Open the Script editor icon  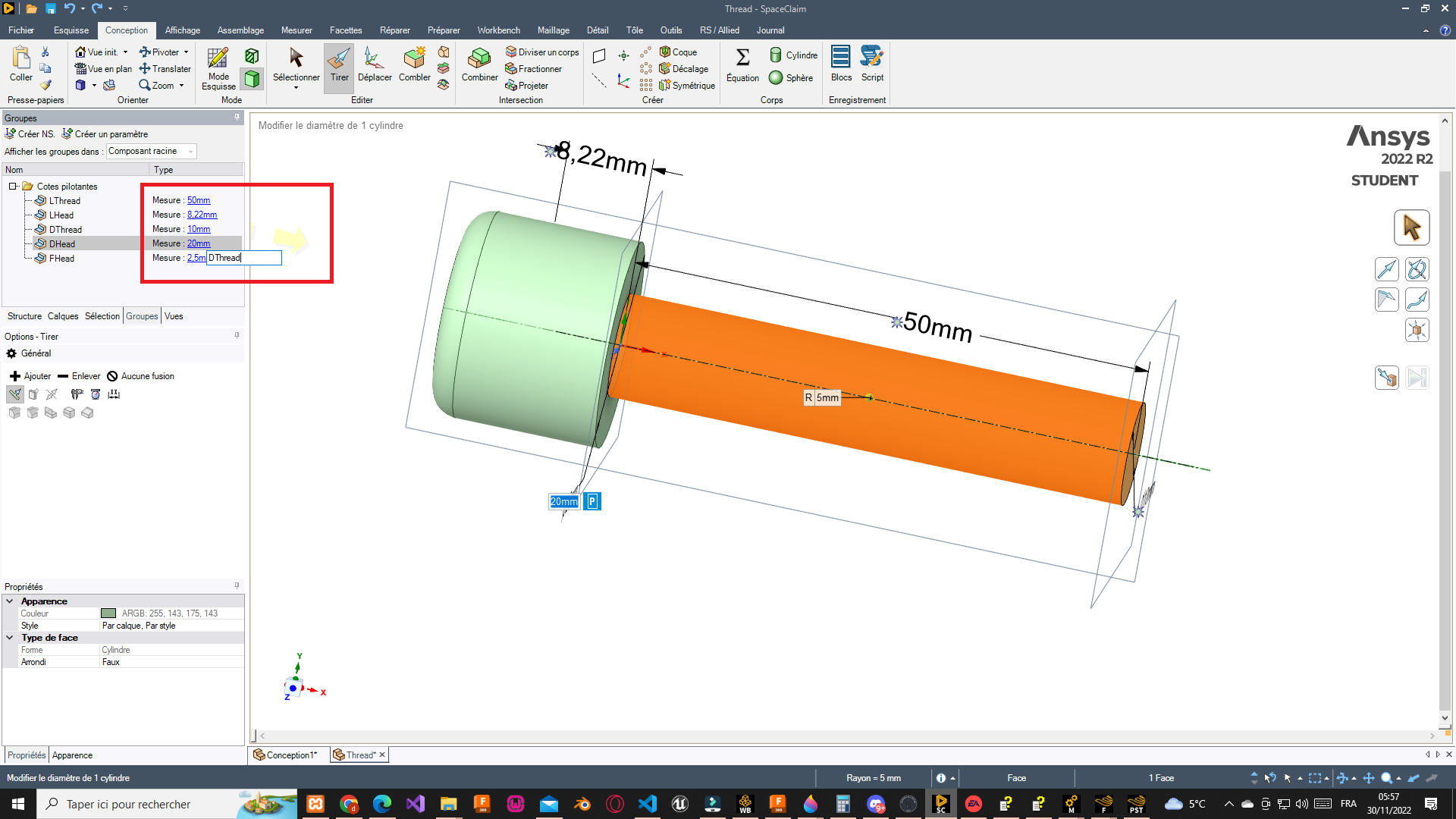click(x=872, y=64)
